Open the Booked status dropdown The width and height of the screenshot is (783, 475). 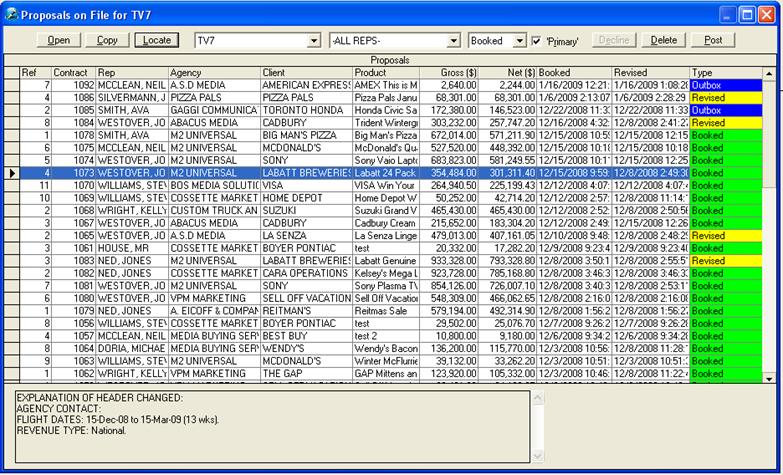click(x=519, y=41)
